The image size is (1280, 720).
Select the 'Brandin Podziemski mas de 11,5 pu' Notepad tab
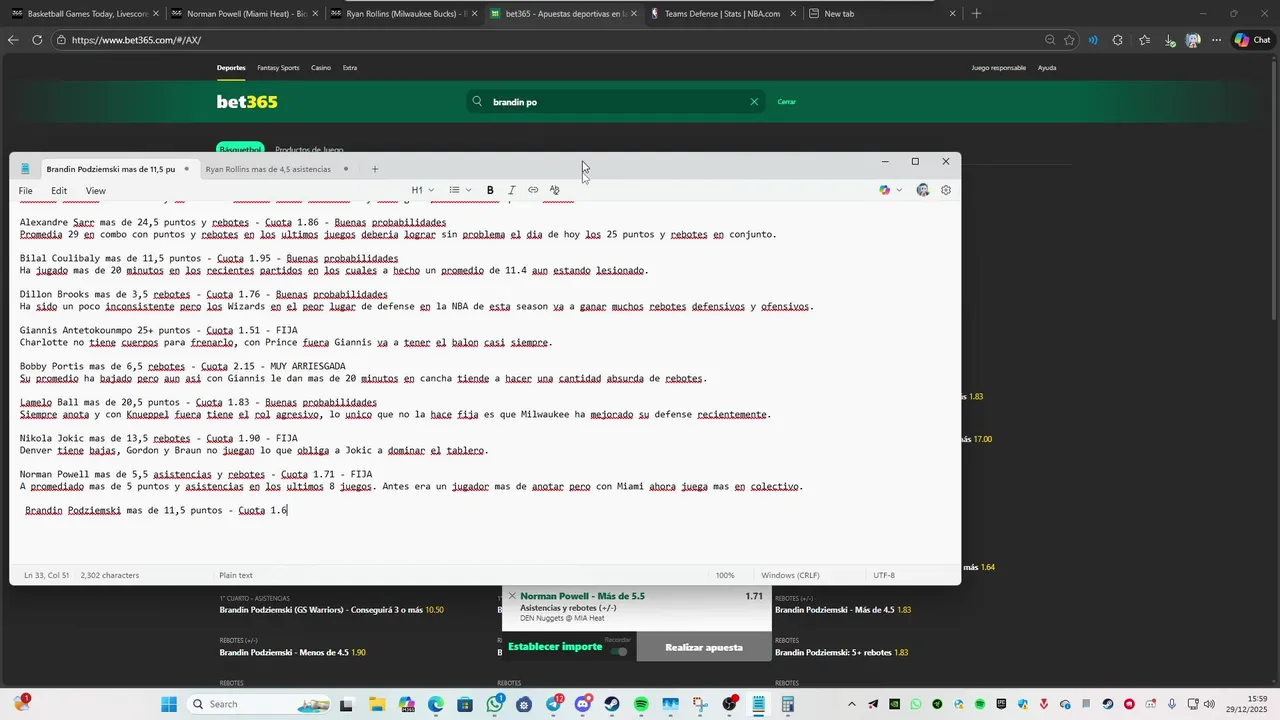(x=111, y=169)
